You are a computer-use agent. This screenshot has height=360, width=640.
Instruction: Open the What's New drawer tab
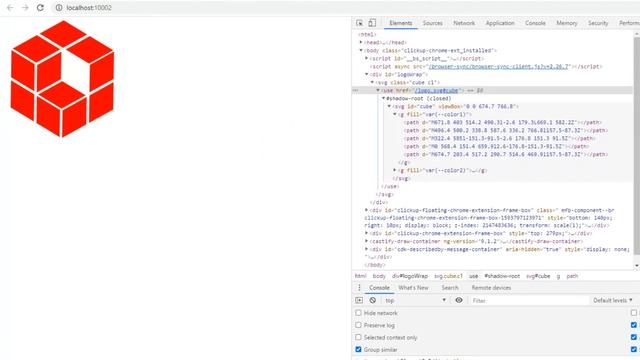413,288
